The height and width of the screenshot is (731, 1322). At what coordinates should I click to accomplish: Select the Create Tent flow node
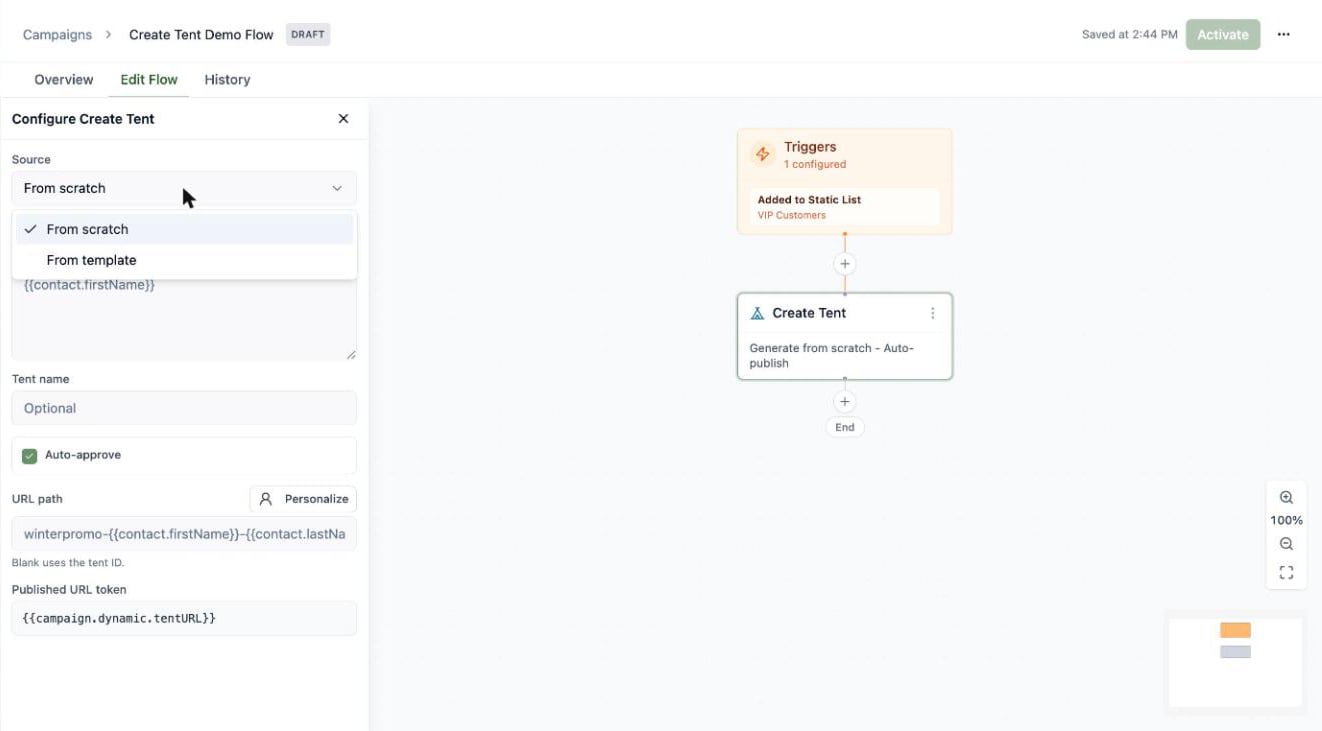pyautogui.click(x=845, y=336)
